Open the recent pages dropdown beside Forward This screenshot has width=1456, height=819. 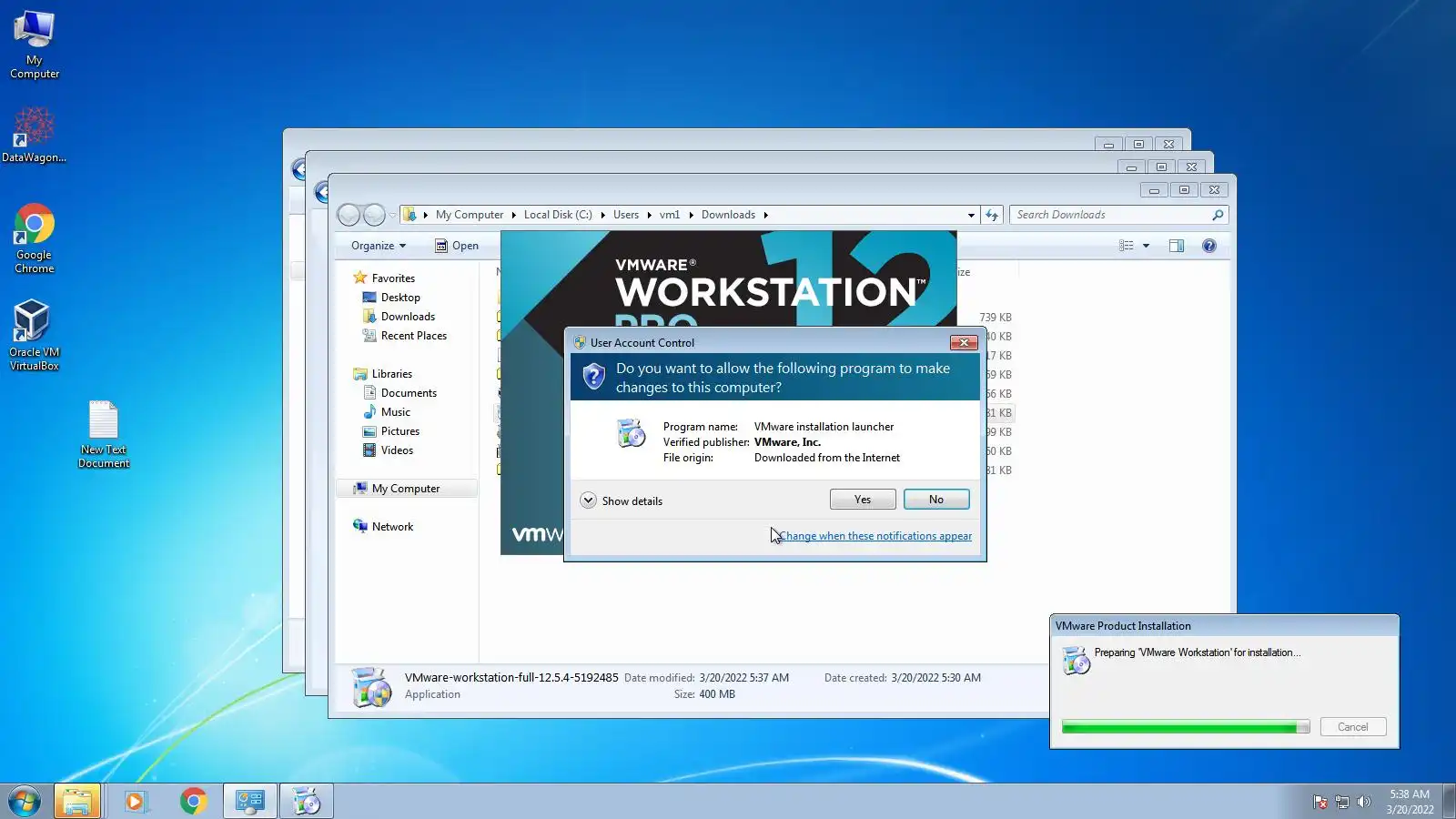click(392, 215)
